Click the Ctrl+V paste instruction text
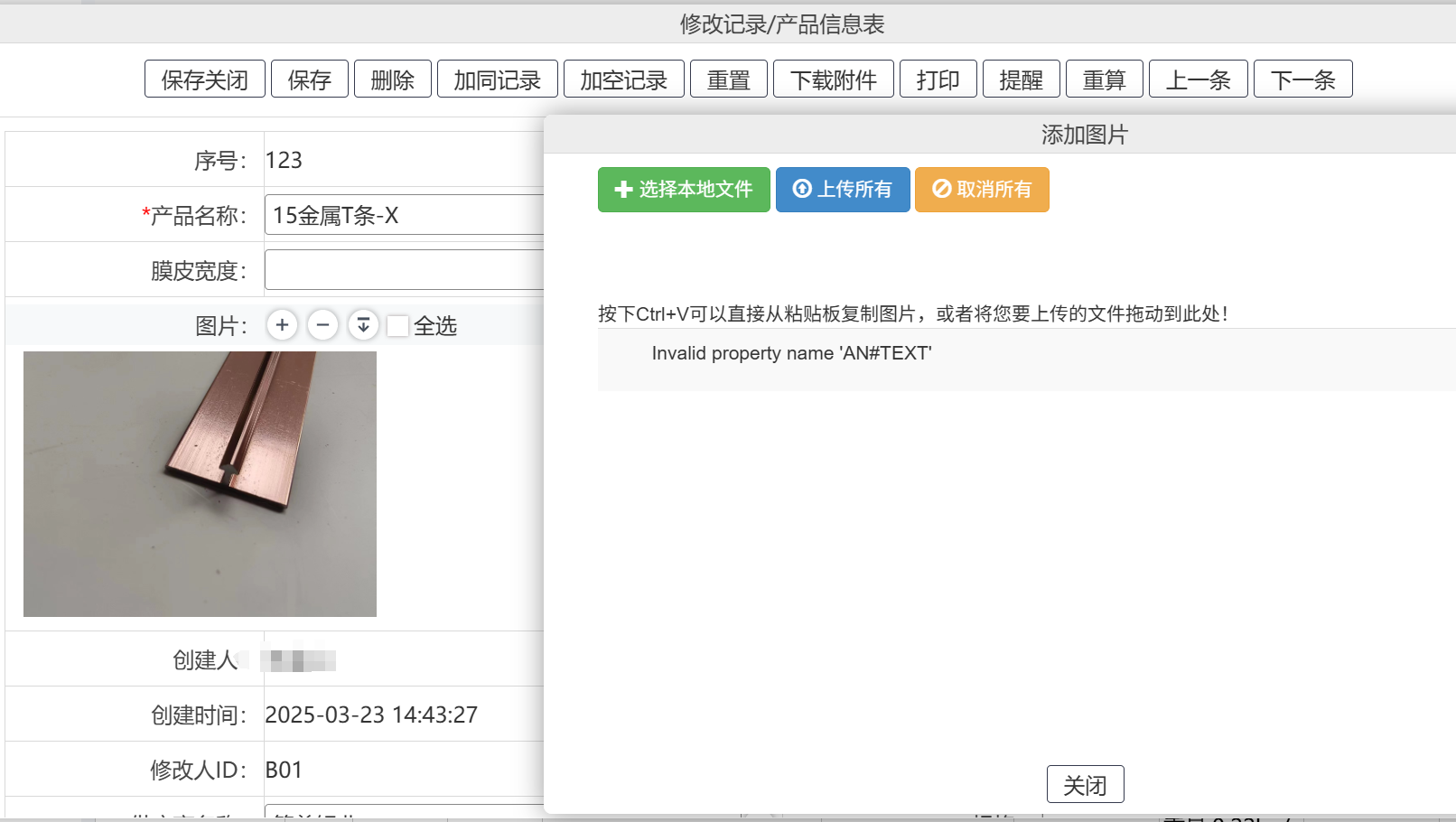 click(x=913, y=313)
